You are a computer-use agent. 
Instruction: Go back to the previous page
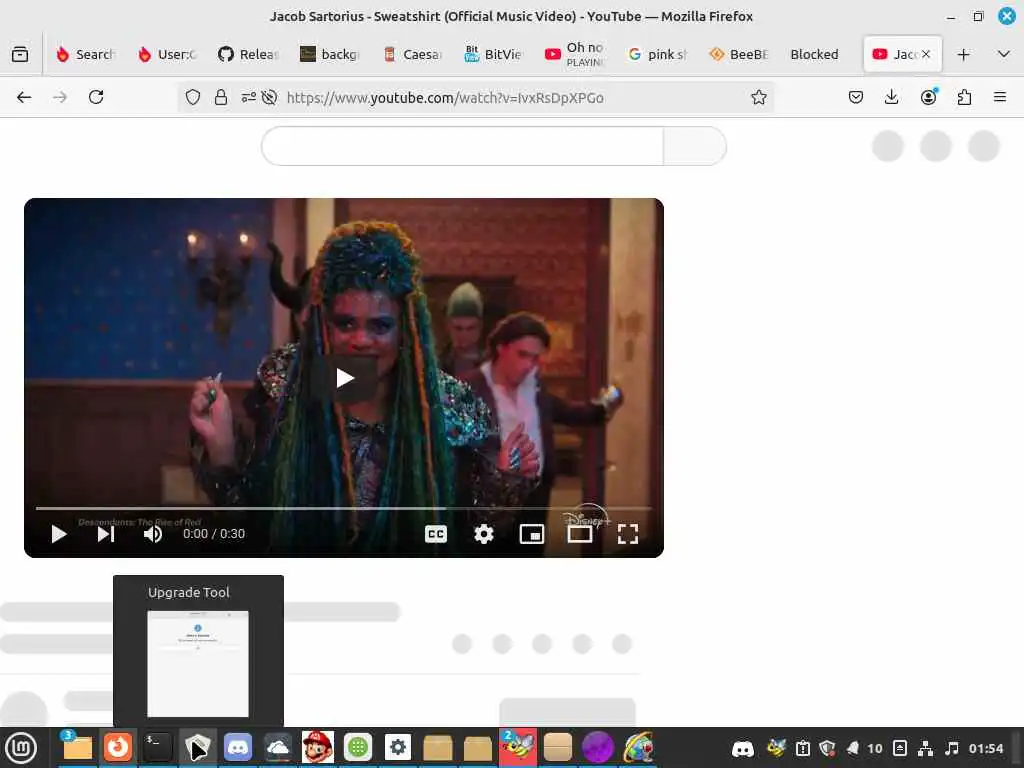click(24, 97)
